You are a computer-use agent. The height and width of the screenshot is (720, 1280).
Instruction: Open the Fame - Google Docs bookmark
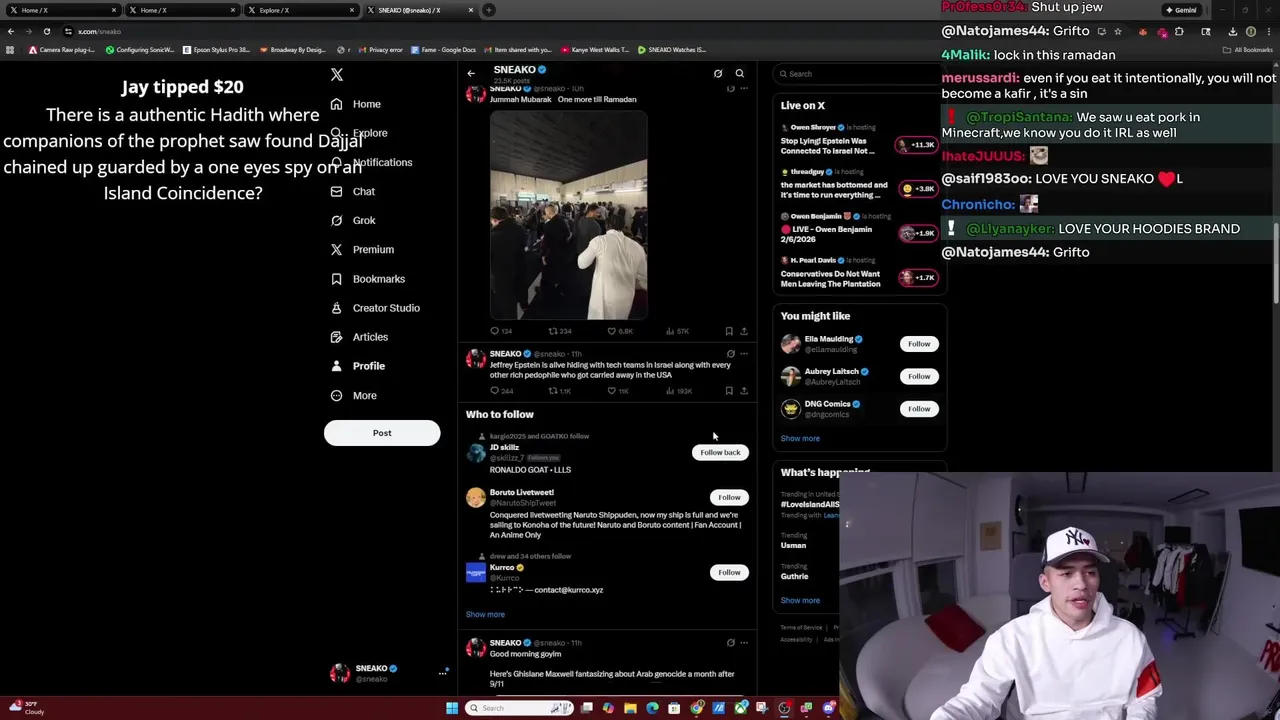point(446,50)
